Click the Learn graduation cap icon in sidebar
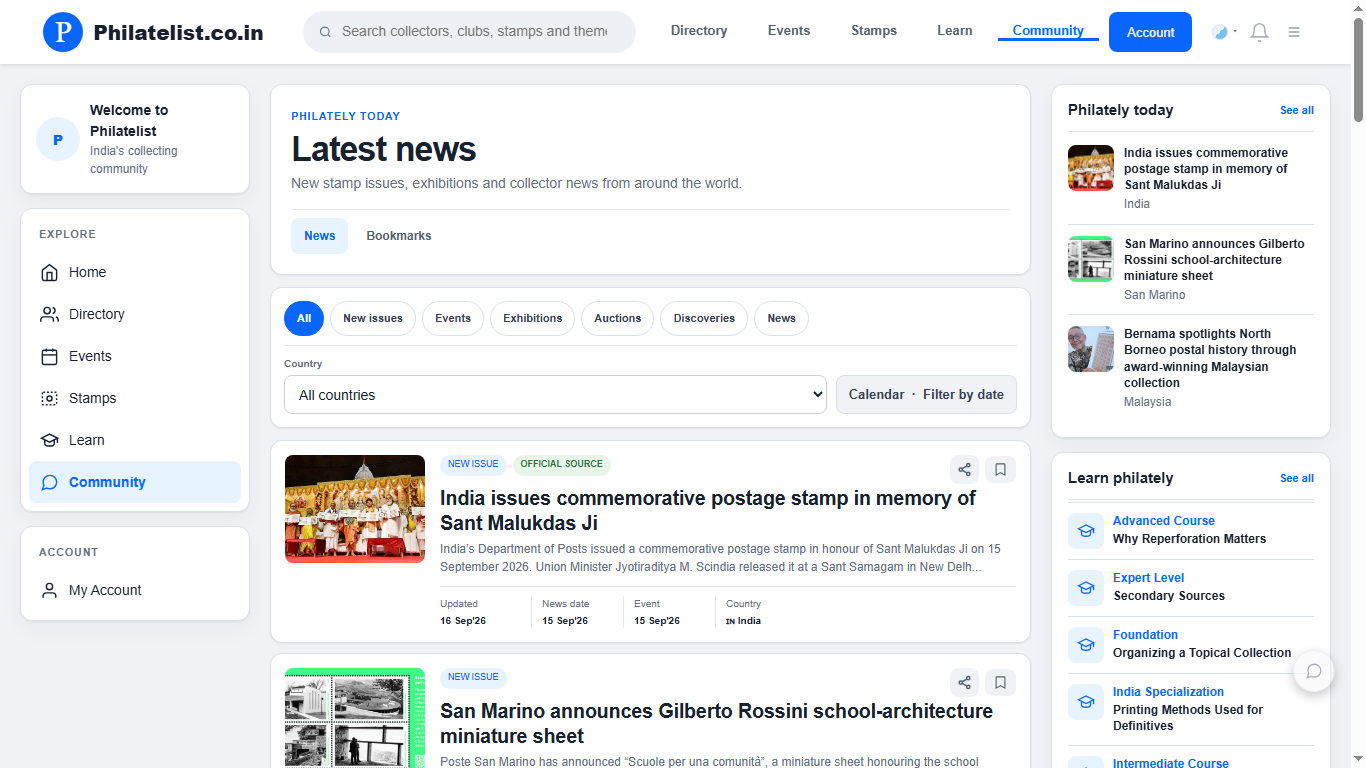This screenshot has width=1366, height=768. 49,440
